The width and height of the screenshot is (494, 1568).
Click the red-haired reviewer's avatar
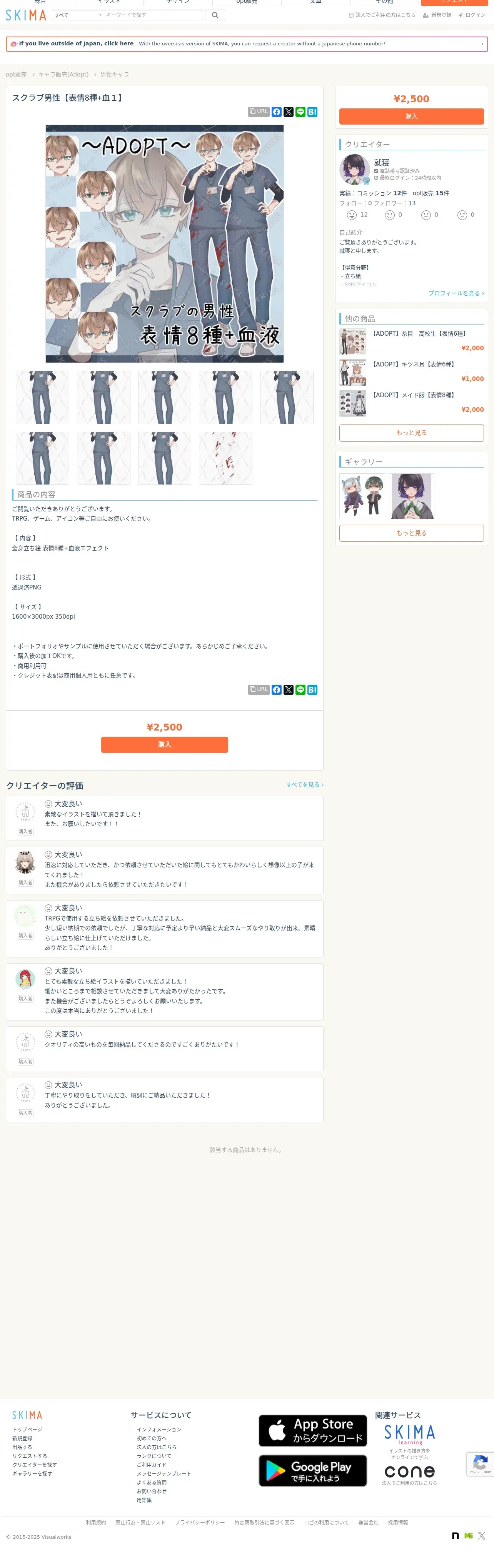(x=25, y=979)
